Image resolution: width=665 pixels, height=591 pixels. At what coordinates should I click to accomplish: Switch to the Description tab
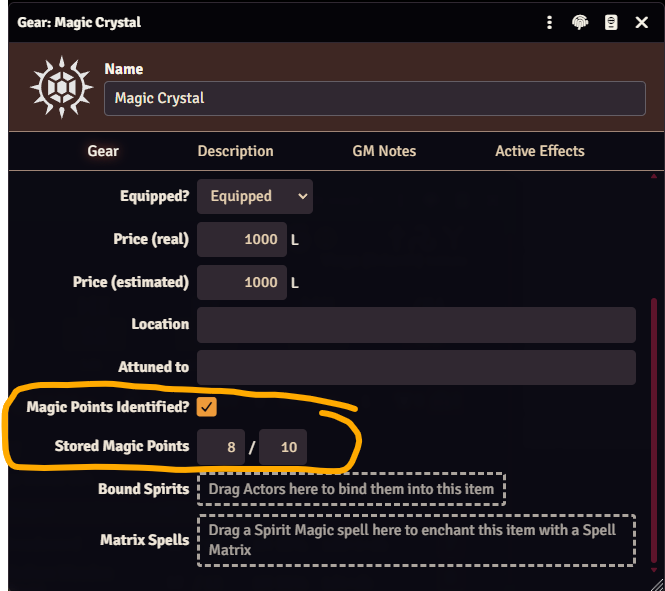coord(235,151)
